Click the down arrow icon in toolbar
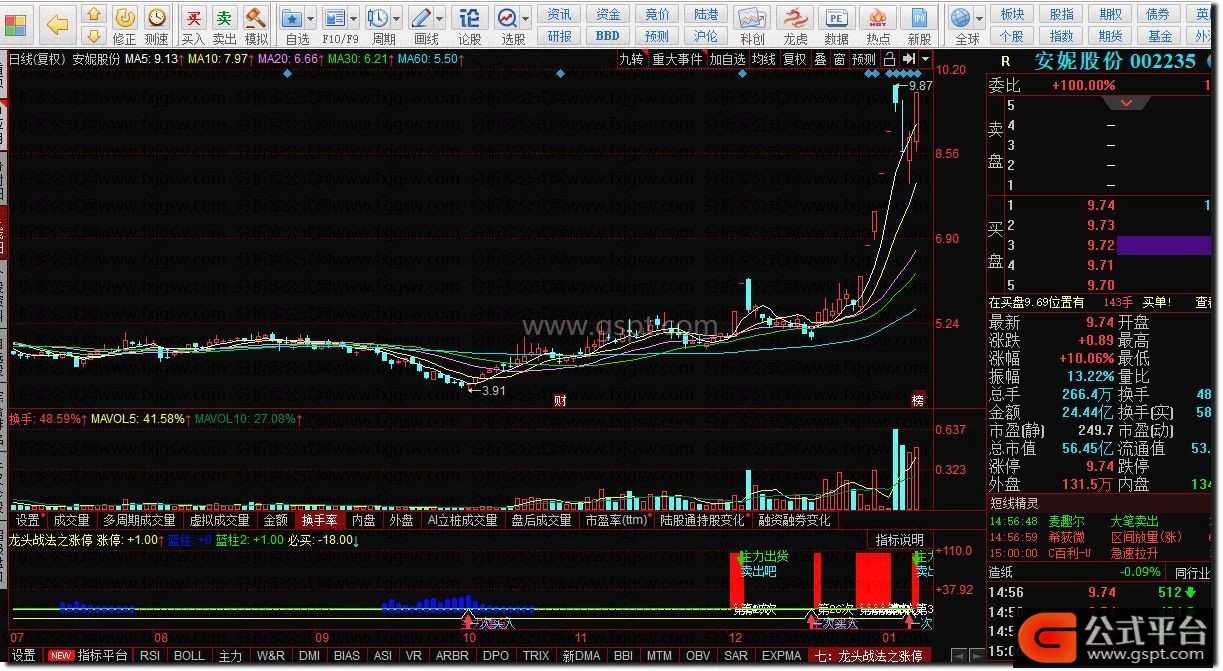Image resolution: width=1223 pixels, height=671 pixels. (x=93, y=37)
